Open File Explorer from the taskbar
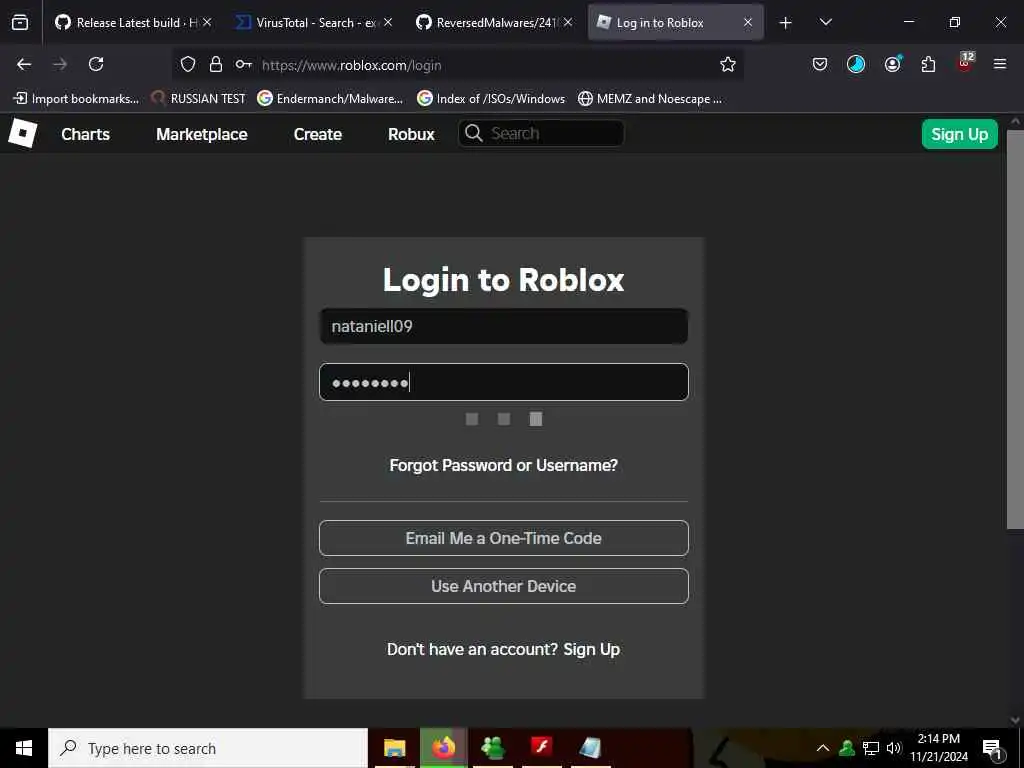Image resolution: width=1024 pixels, height=768 pixels. pyautogui.click(x=394, y=748)
